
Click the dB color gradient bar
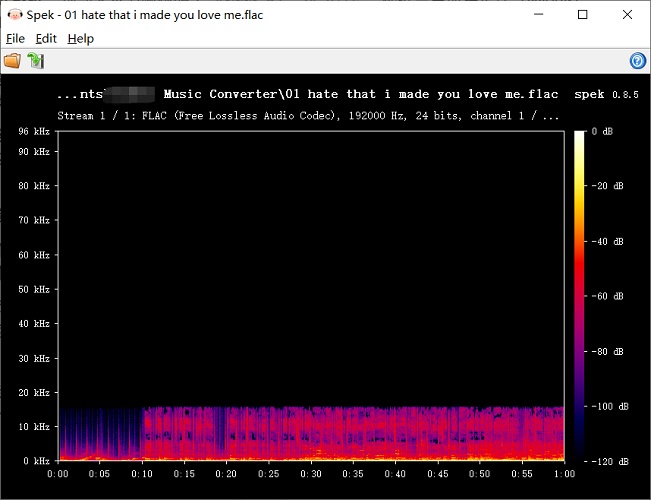pos(579,296)
